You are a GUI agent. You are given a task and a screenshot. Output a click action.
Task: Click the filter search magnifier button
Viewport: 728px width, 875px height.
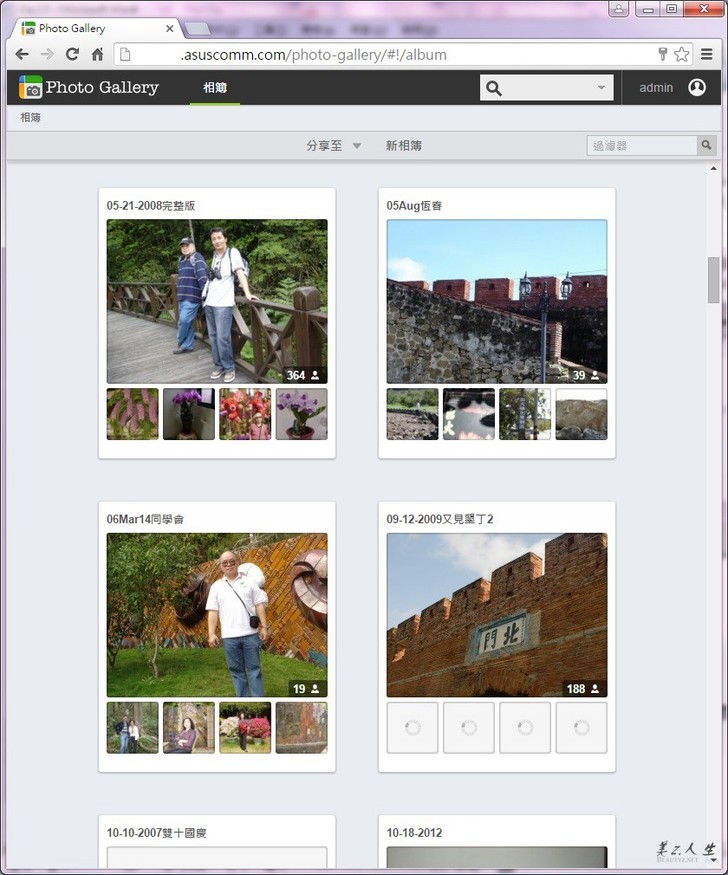click(706, 146)
